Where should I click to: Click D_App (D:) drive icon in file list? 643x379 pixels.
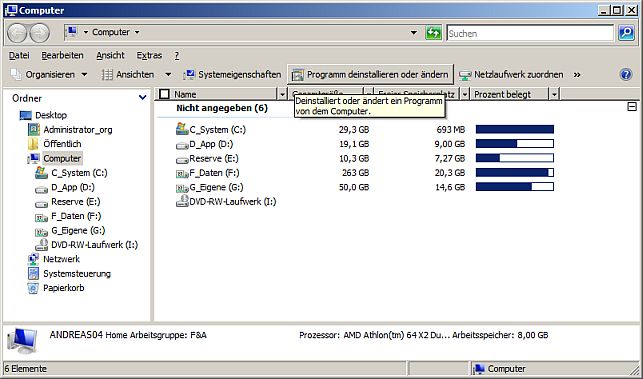[x=182, y=144]
